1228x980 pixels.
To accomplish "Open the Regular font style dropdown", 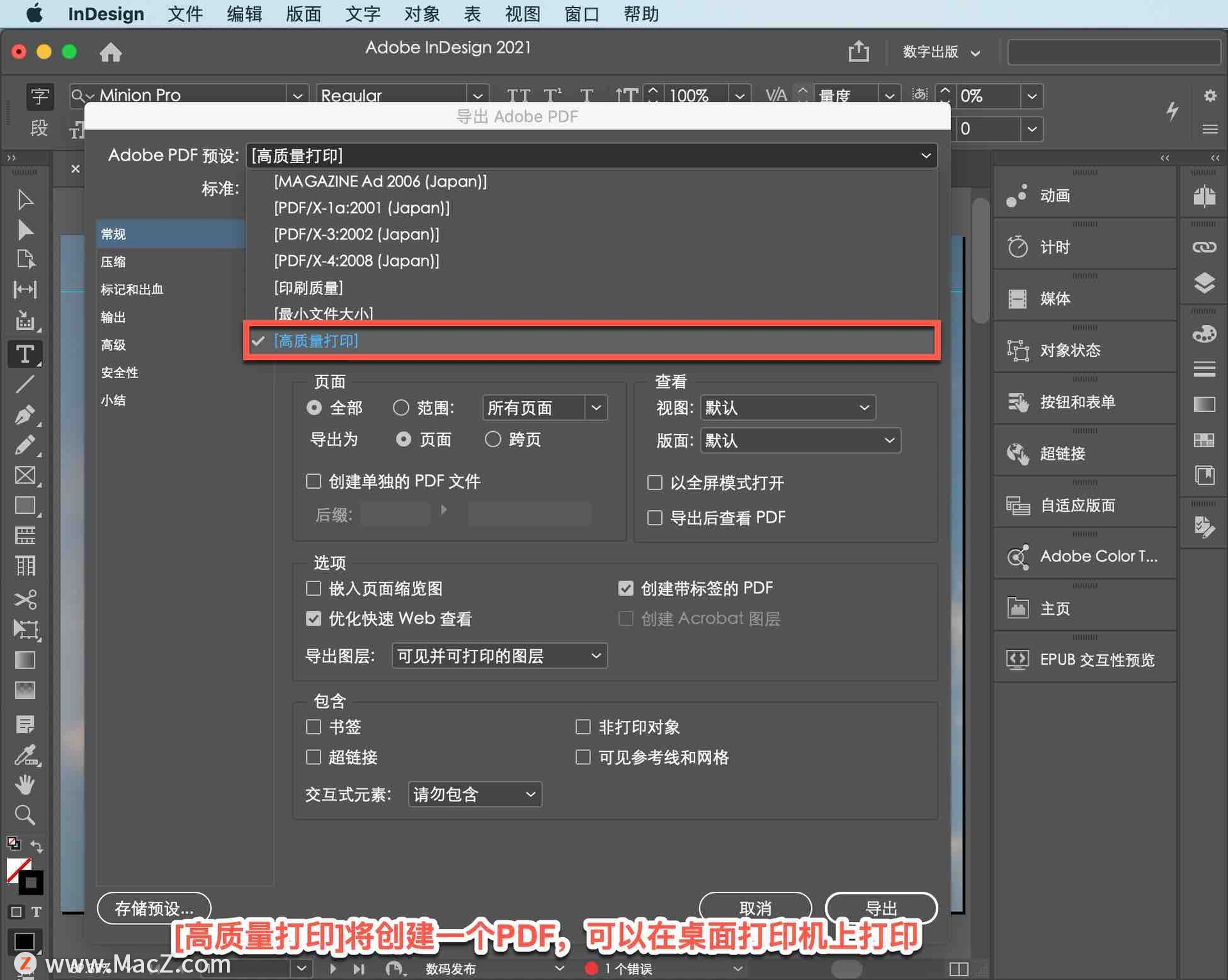I will pos(477,96).
